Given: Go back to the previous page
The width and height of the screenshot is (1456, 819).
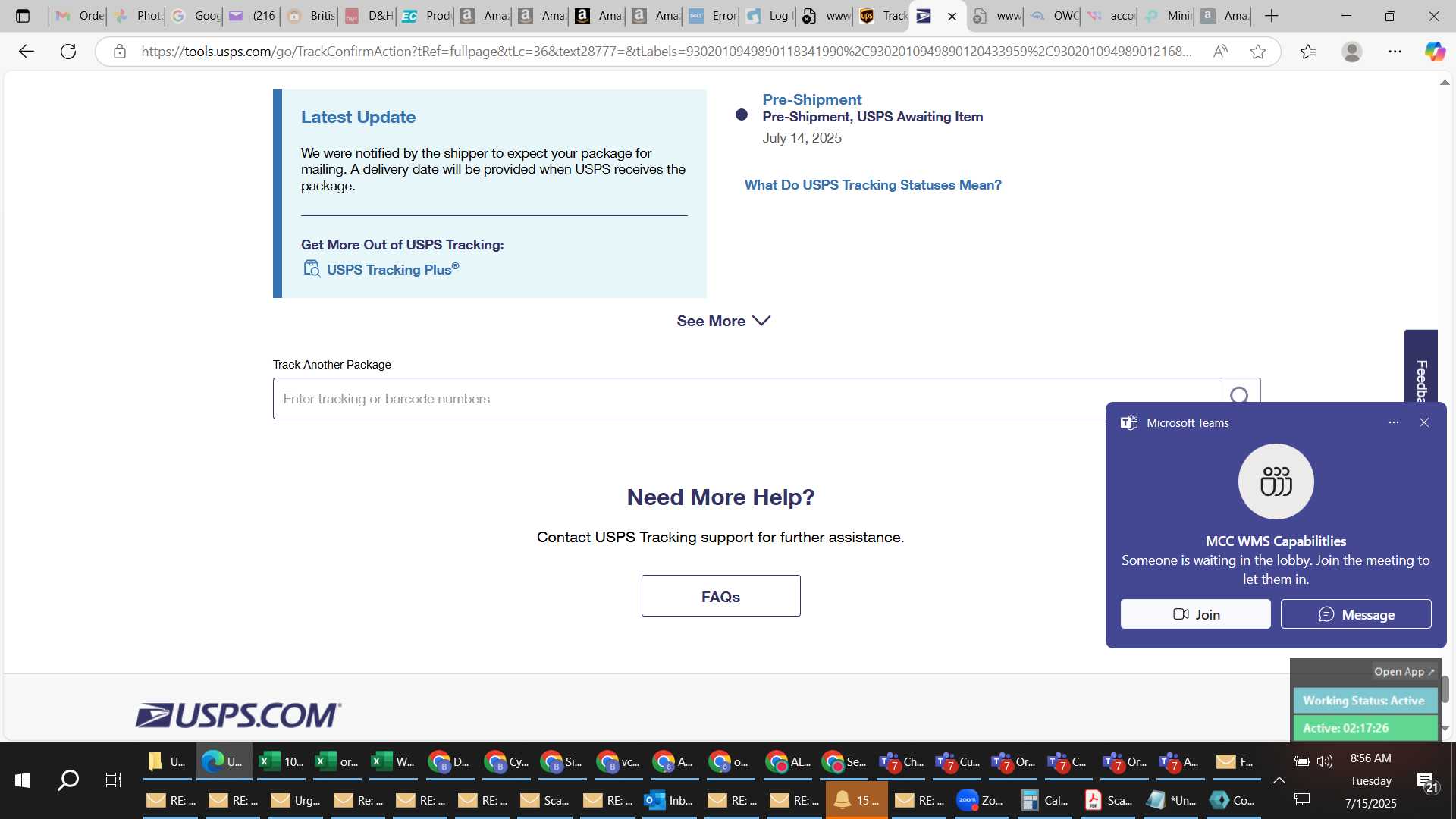Looking at the screenshot, I should click(x=27, y=52).
